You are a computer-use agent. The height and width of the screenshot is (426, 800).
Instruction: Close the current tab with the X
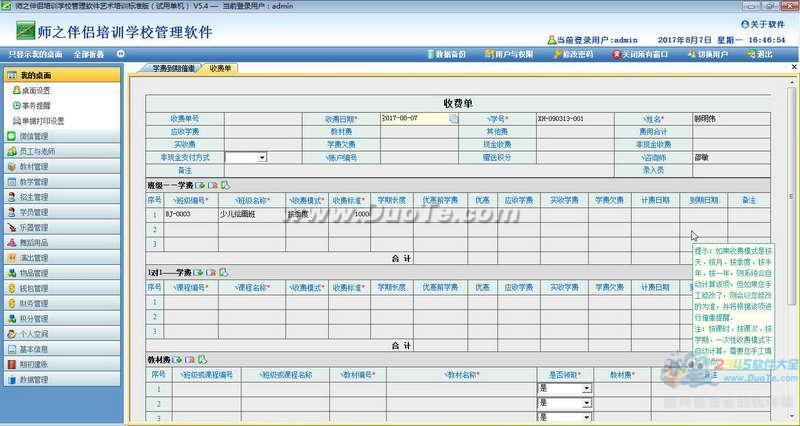[794, 67]
